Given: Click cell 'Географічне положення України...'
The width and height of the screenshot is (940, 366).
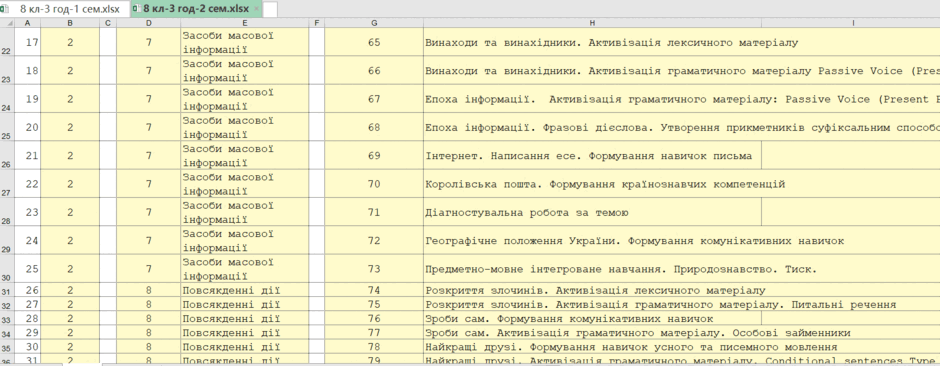Looking at the screenshot, I should click(x=592, y=240).
